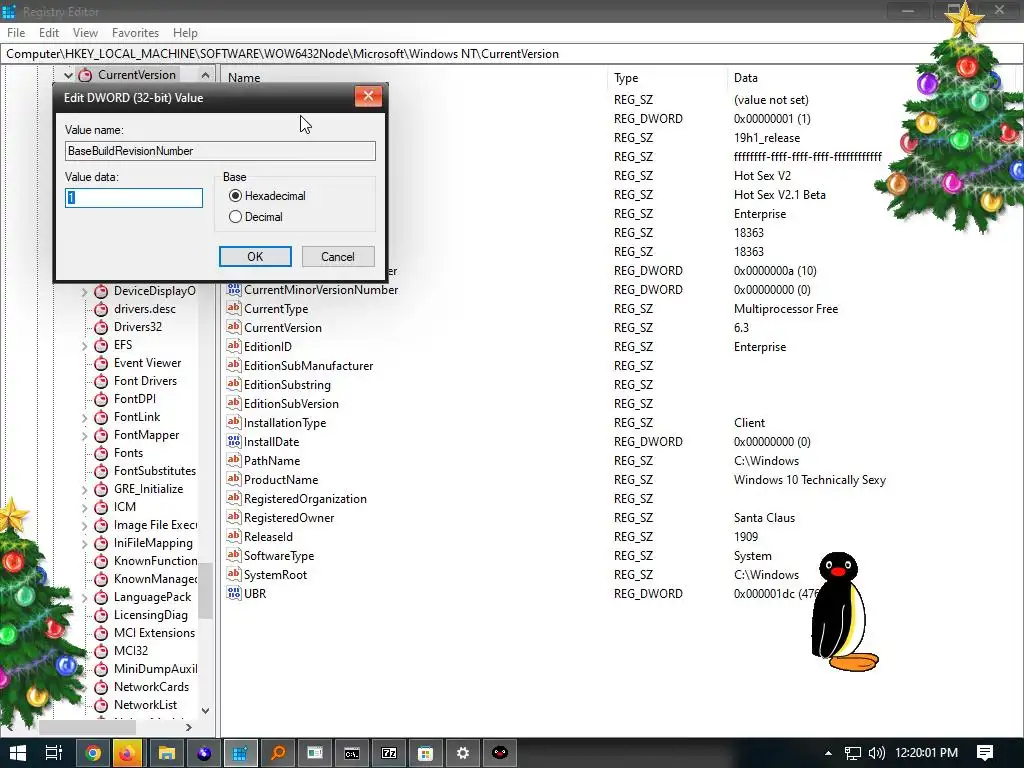
Task: Click the CurrentType string value icon
Action: click(234, 308)
